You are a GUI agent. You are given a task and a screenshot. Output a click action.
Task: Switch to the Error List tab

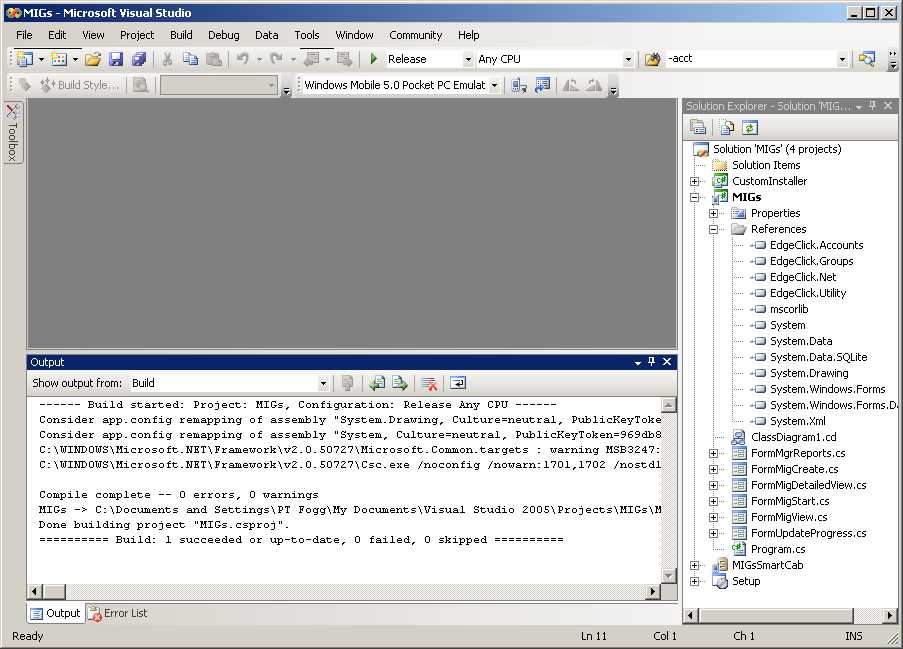[x=118, y=613]
